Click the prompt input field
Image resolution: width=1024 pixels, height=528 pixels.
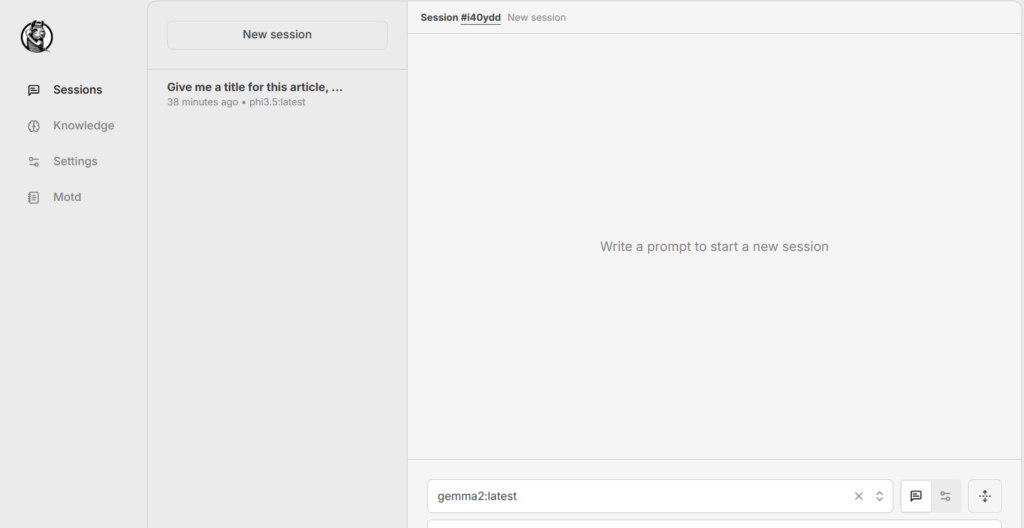[x=714, y=523]
